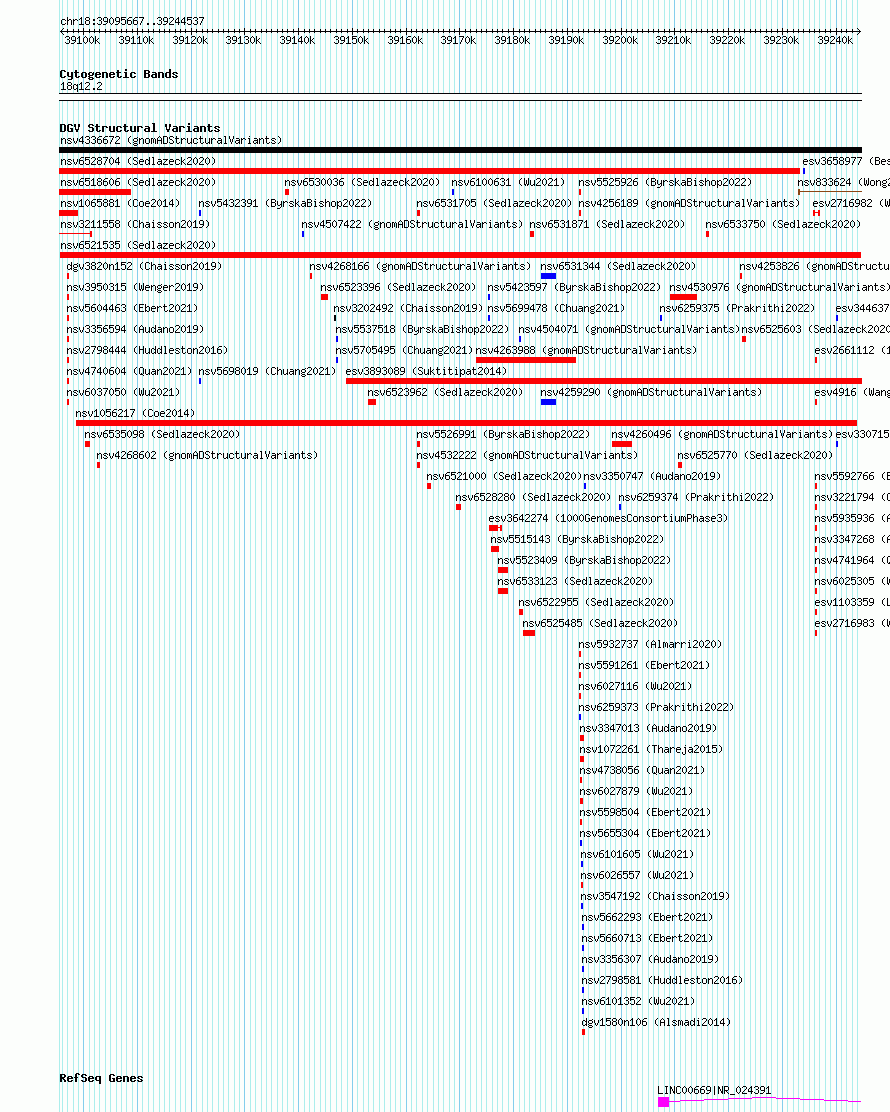Open nsv5525926 (ByrskaBishop2022) record
The width and height of the screenshot is (890, 1112).
click(x=665, y=183)
